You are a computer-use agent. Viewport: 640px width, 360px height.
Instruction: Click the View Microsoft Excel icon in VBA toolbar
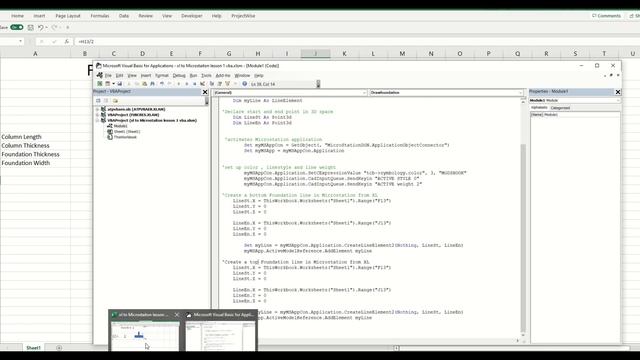[100, 84]
